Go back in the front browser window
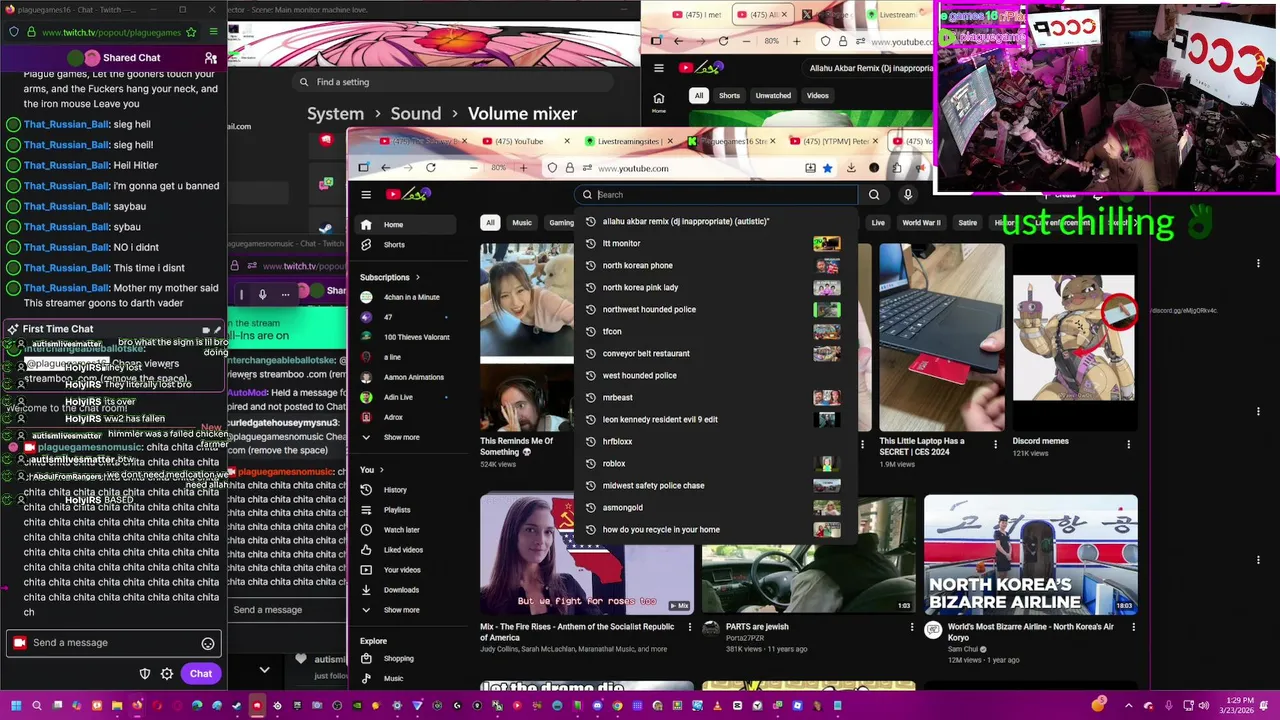The height and width of the screenshot is (720, 1280). coord(386,168)
